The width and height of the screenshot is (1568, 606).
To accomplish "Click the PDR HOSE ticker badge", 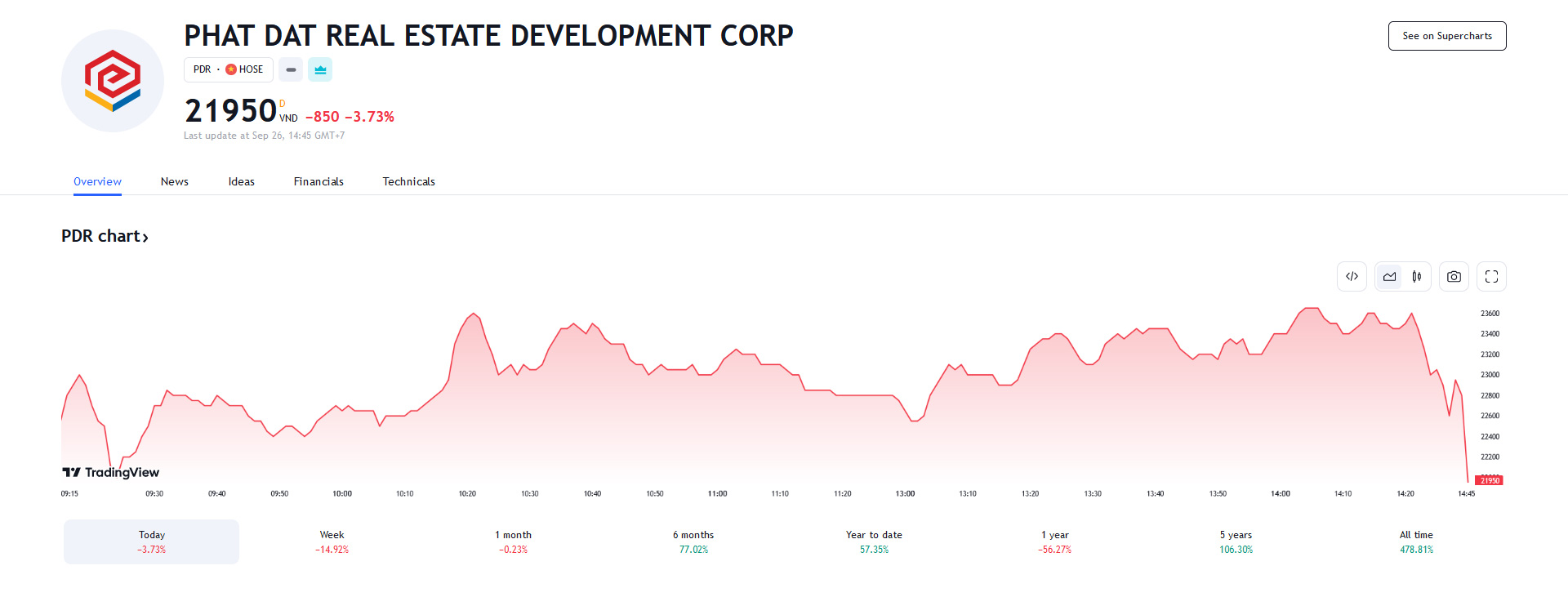I will pyautogui.click(x=228, y=70).
